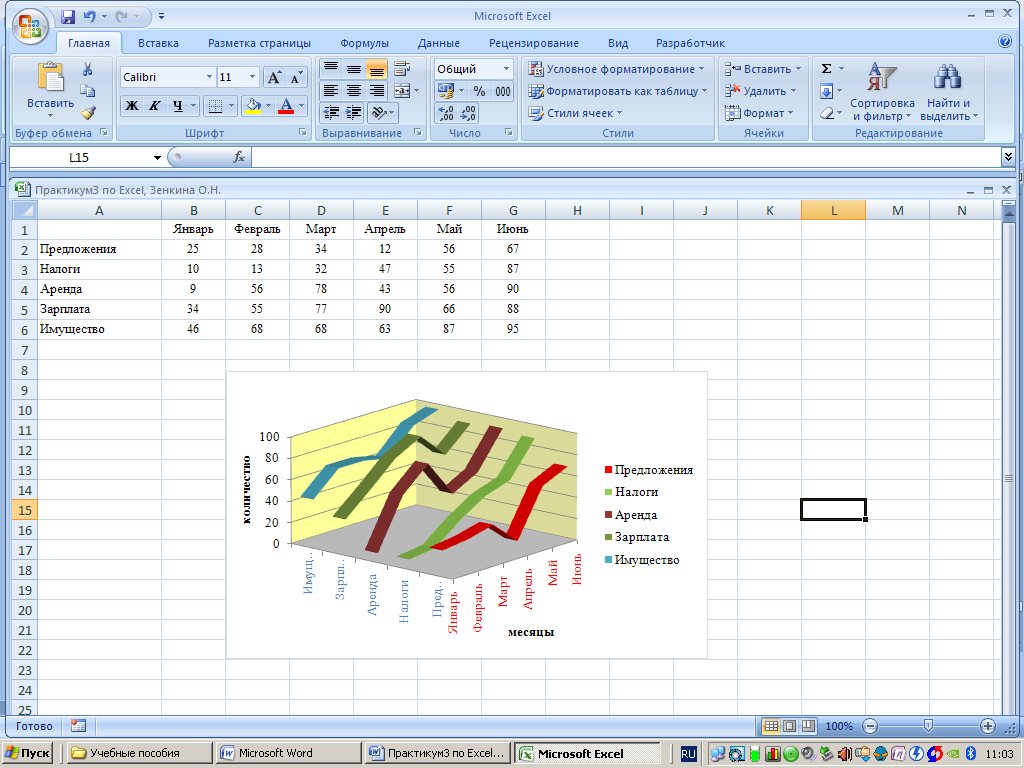1024x768 pixels.
Task: Toggle italic (К) formatting
Action: [154, 106]
